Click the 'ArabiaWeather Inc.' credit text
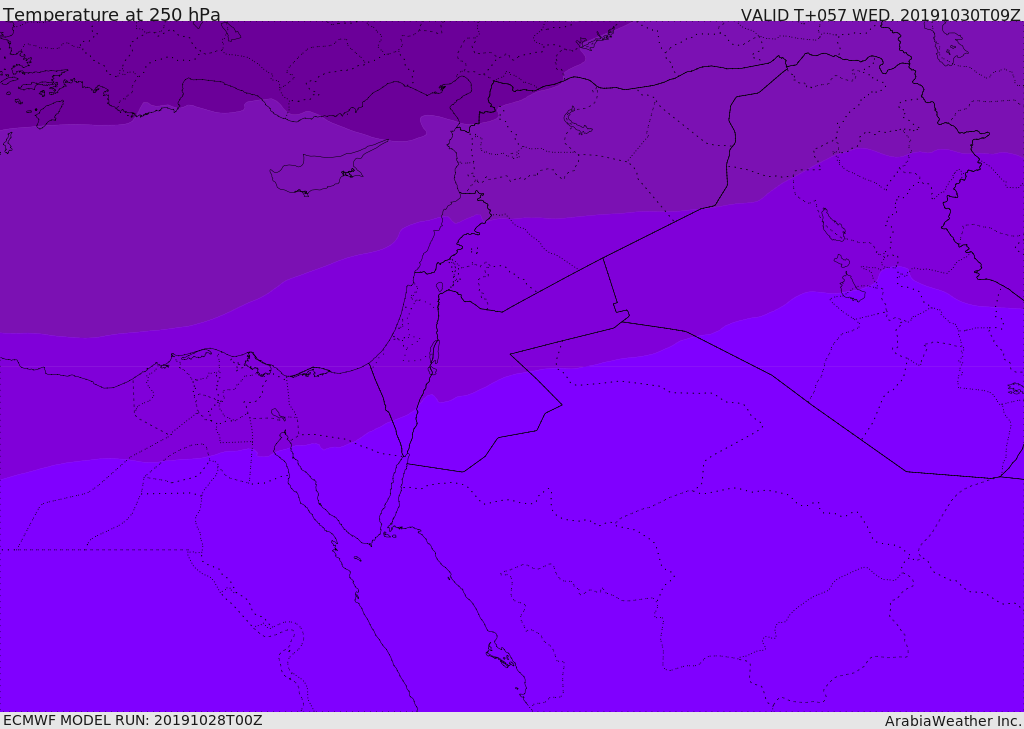This screenshot has width=1024, height=729. click(953, 721)
